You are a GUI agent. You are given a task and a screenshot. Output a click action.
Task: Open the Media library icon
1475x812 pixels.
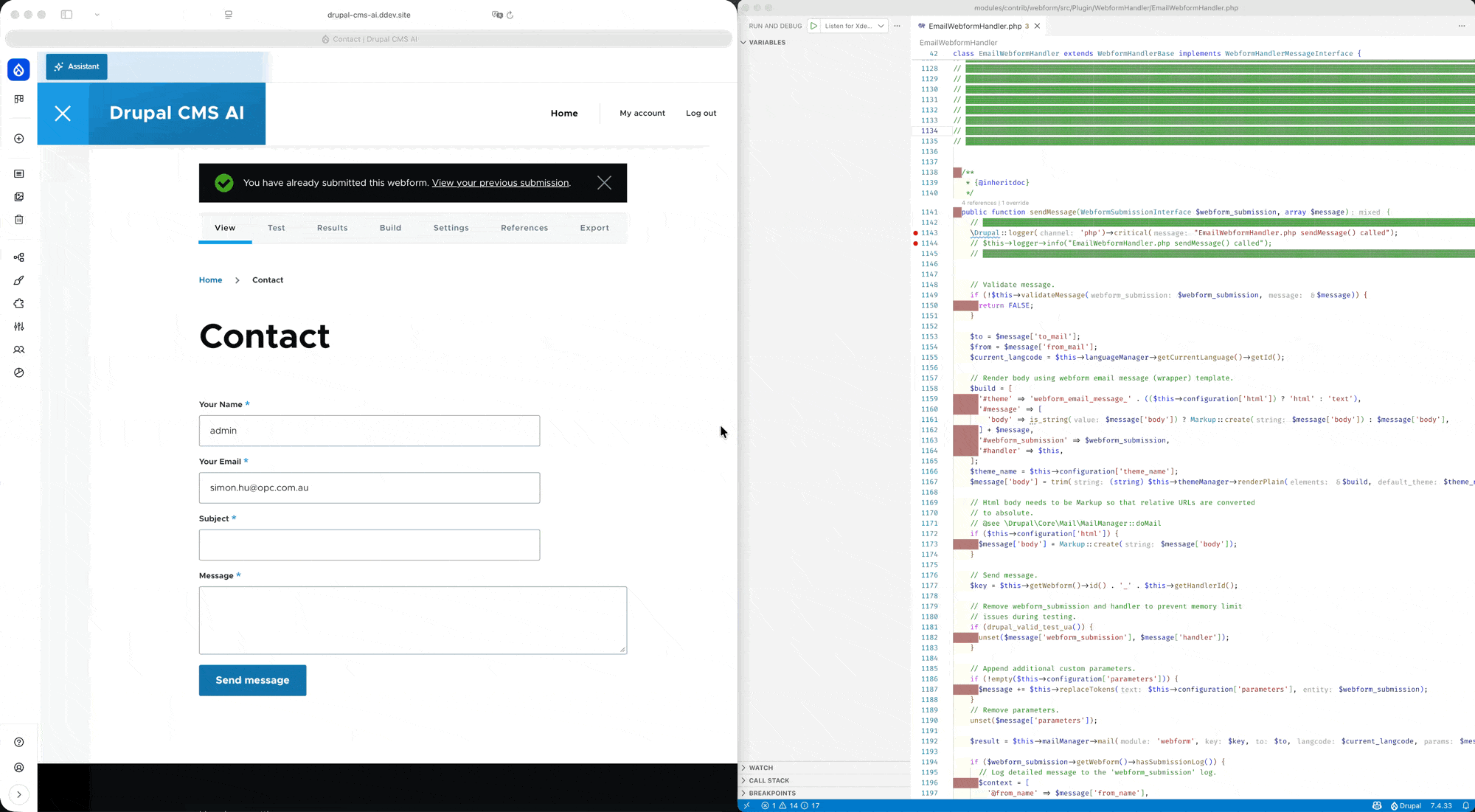pyautogui.click(x=18, y=197)
